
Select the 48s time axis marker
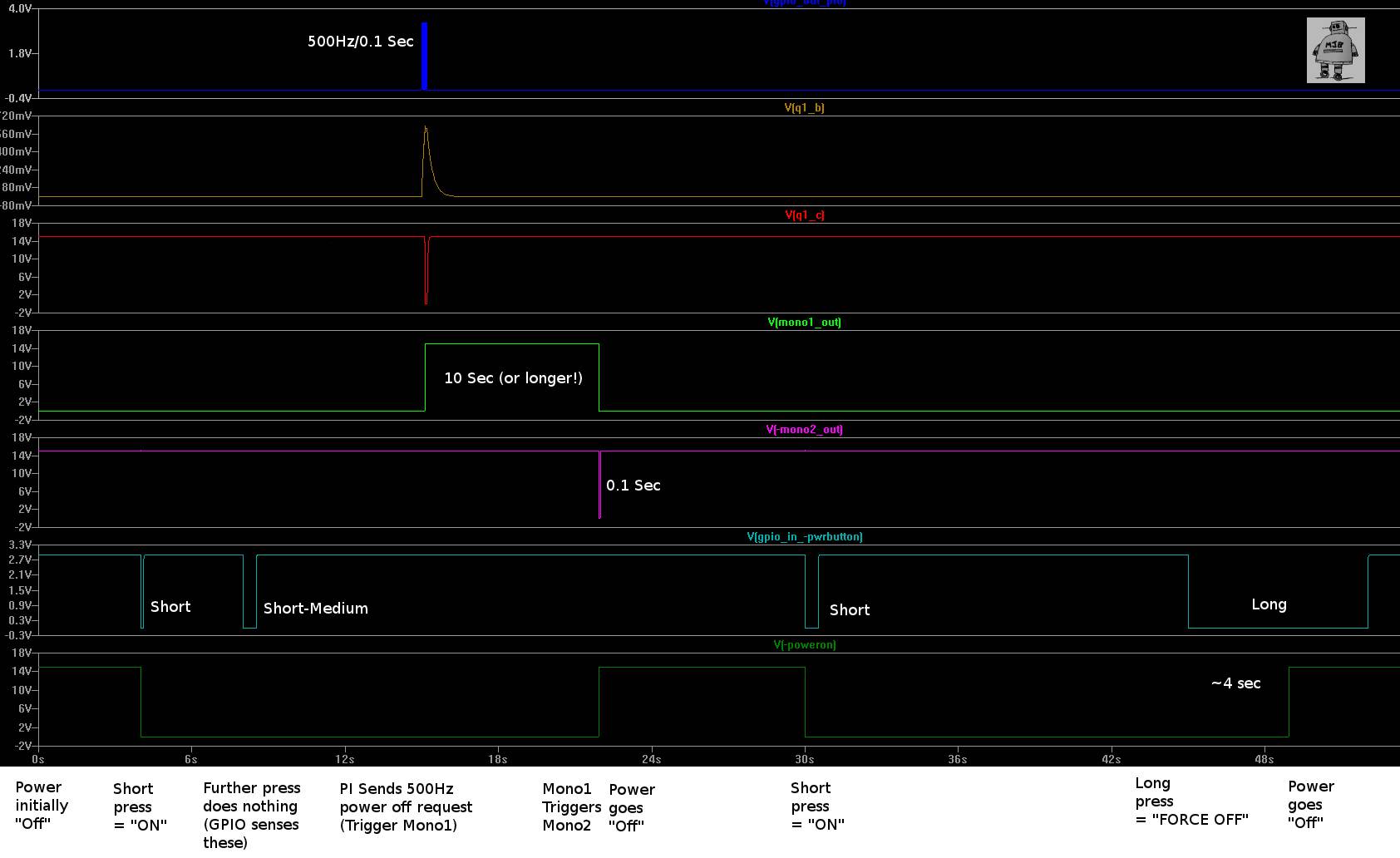point(1264,759)
